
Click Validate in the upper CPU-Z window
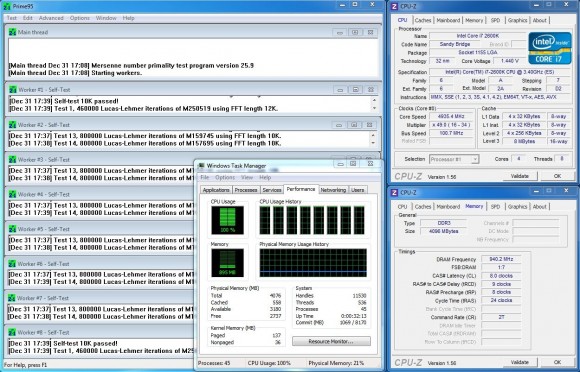click(519, 176)
